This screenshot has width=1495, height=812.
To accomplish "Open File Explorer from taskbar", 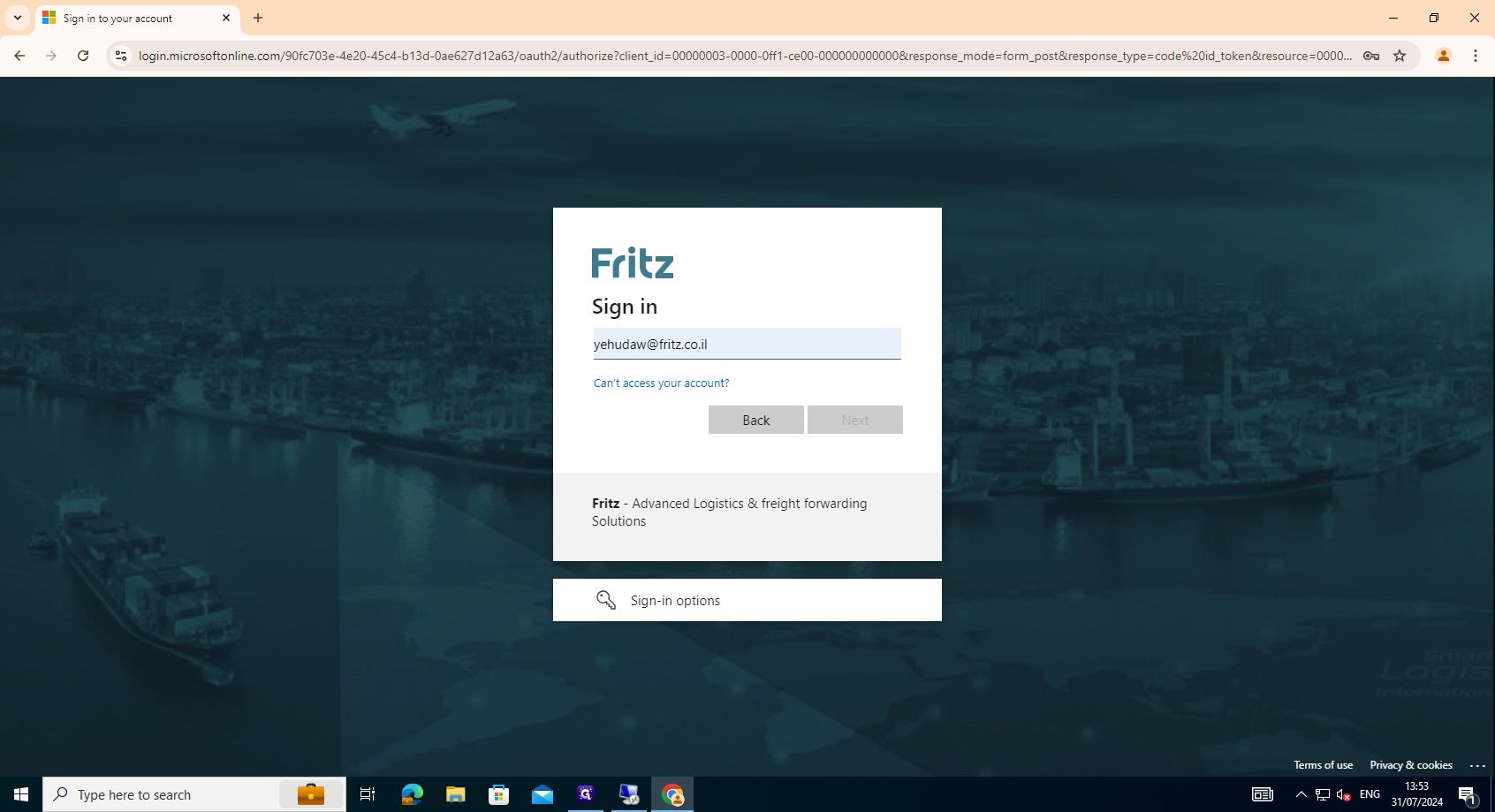I will pos(456,794).
